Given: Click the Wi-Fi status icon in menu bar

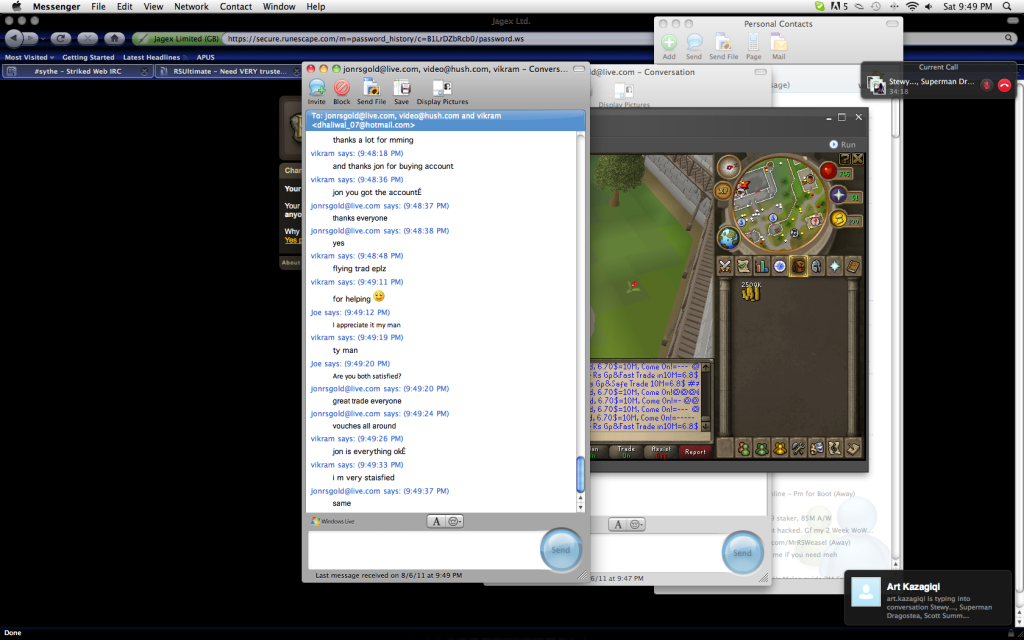Looking at the screenshot, I should coord(912,7).
